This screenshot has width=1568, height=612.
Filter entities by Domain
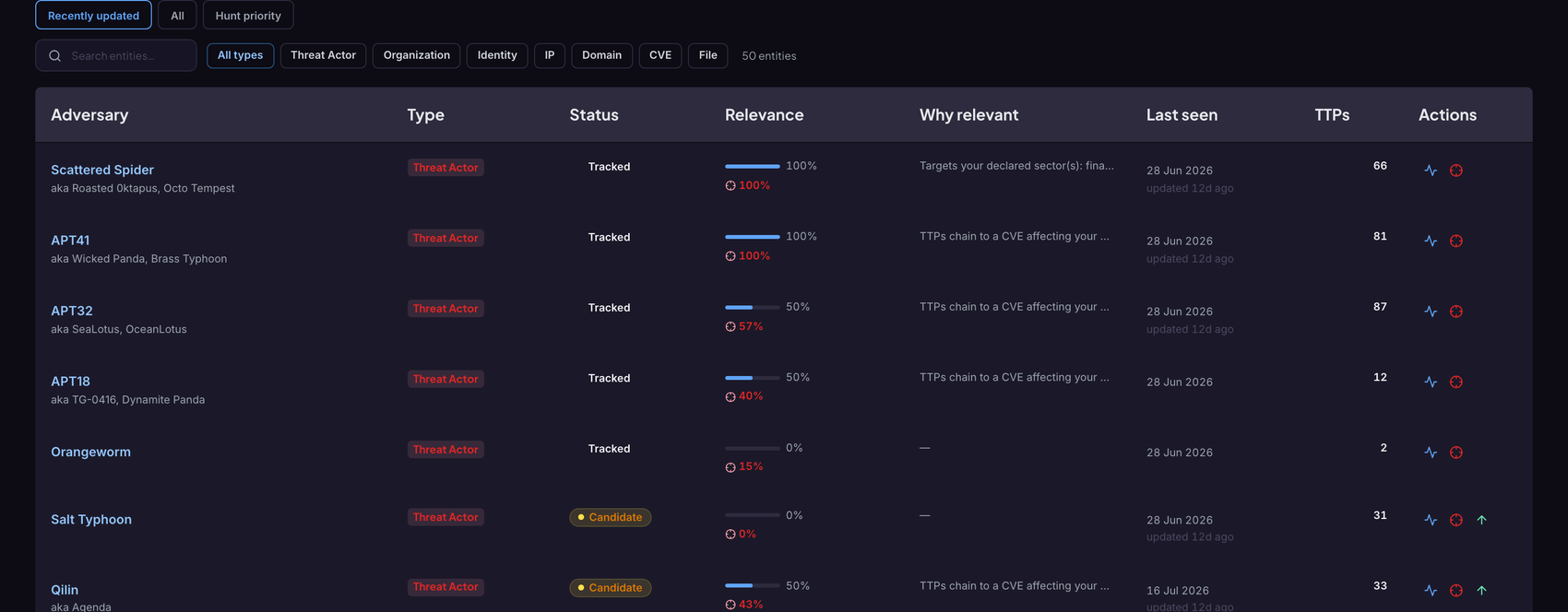(x=602, y=55)
